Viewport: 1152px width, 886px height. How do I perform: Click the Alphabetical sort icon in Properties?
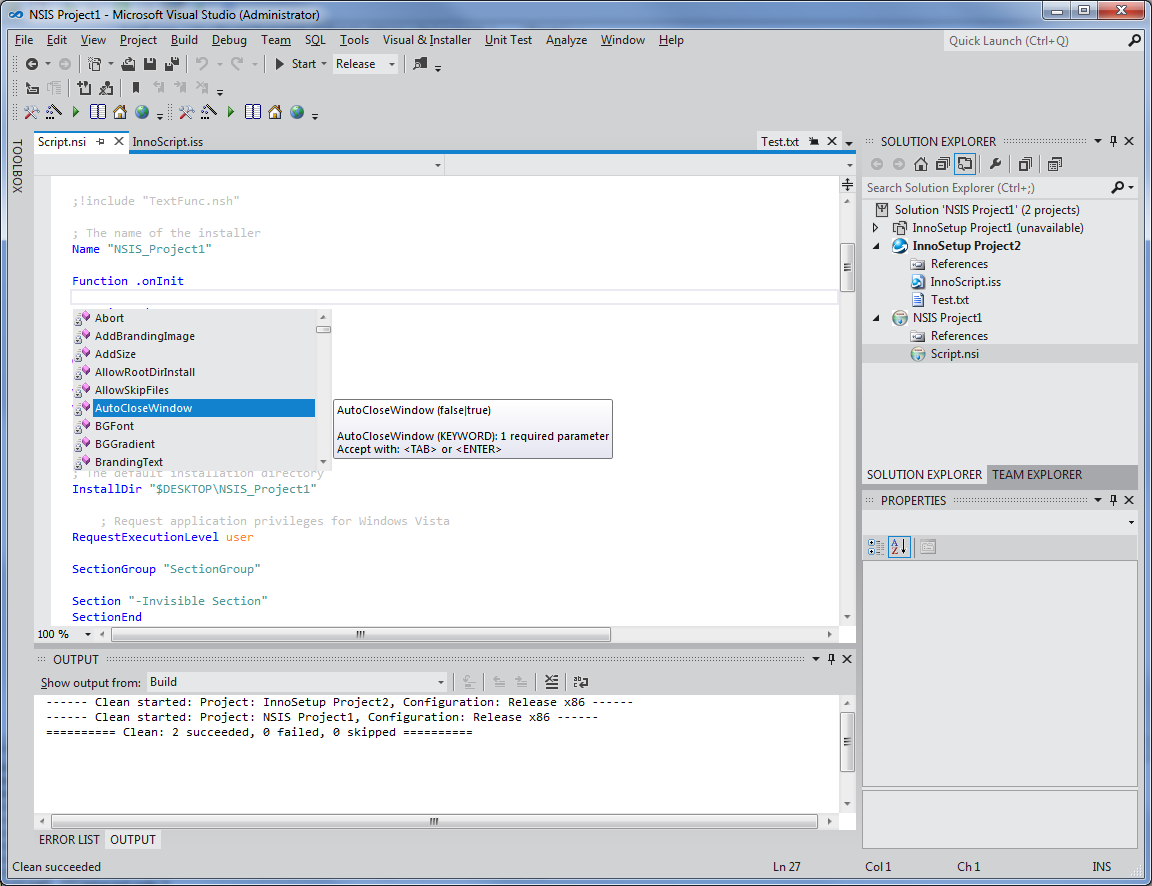point(899,547)
